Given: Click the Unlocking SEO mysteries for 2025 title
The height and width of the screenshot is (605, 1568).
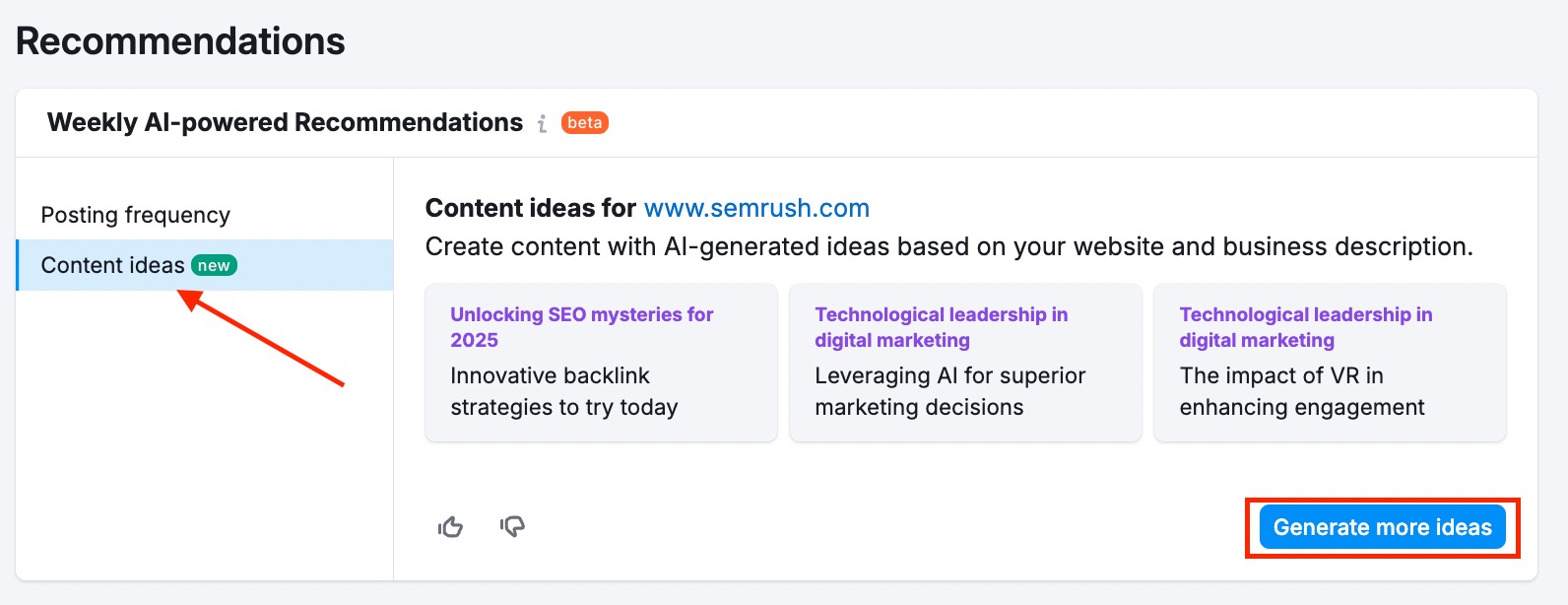Looking at the screenshot, I should pyautogui.click(x=581, y=327).
